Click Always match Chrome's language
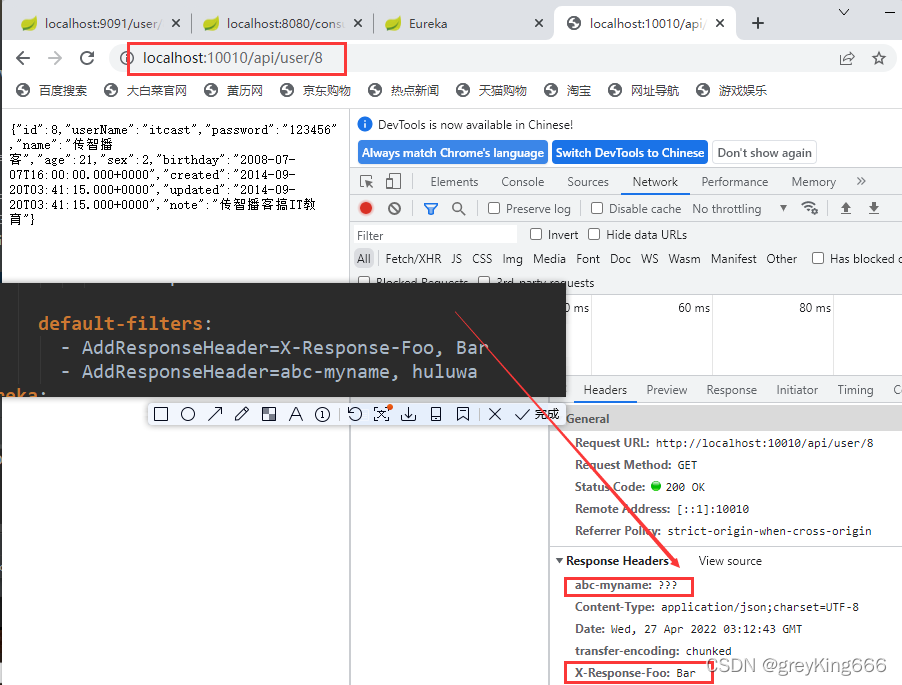The width and height of the screenshot is (902, 685). [x=453, y=153]
